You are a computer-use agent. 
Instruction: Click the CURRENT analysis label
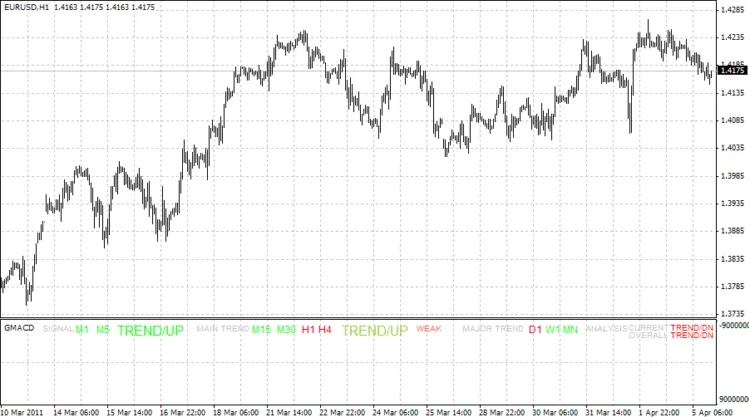(x=648, y=328)
